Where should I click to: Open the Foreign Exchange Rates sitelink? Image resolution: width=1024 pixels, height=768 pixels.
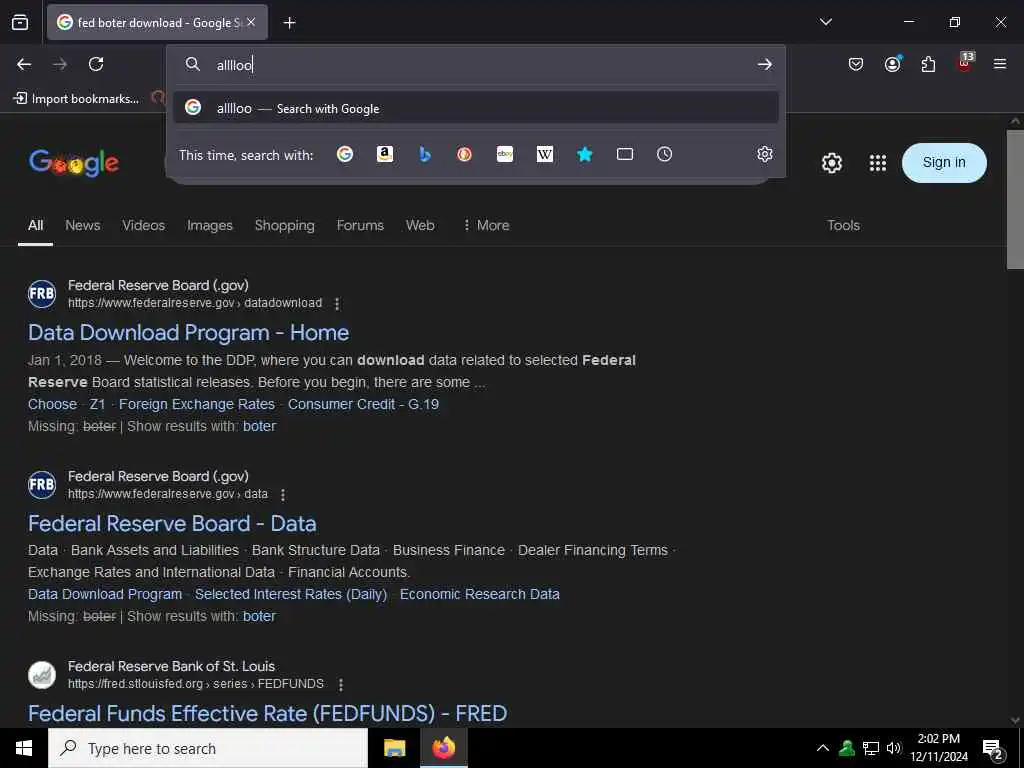point(197,404)
